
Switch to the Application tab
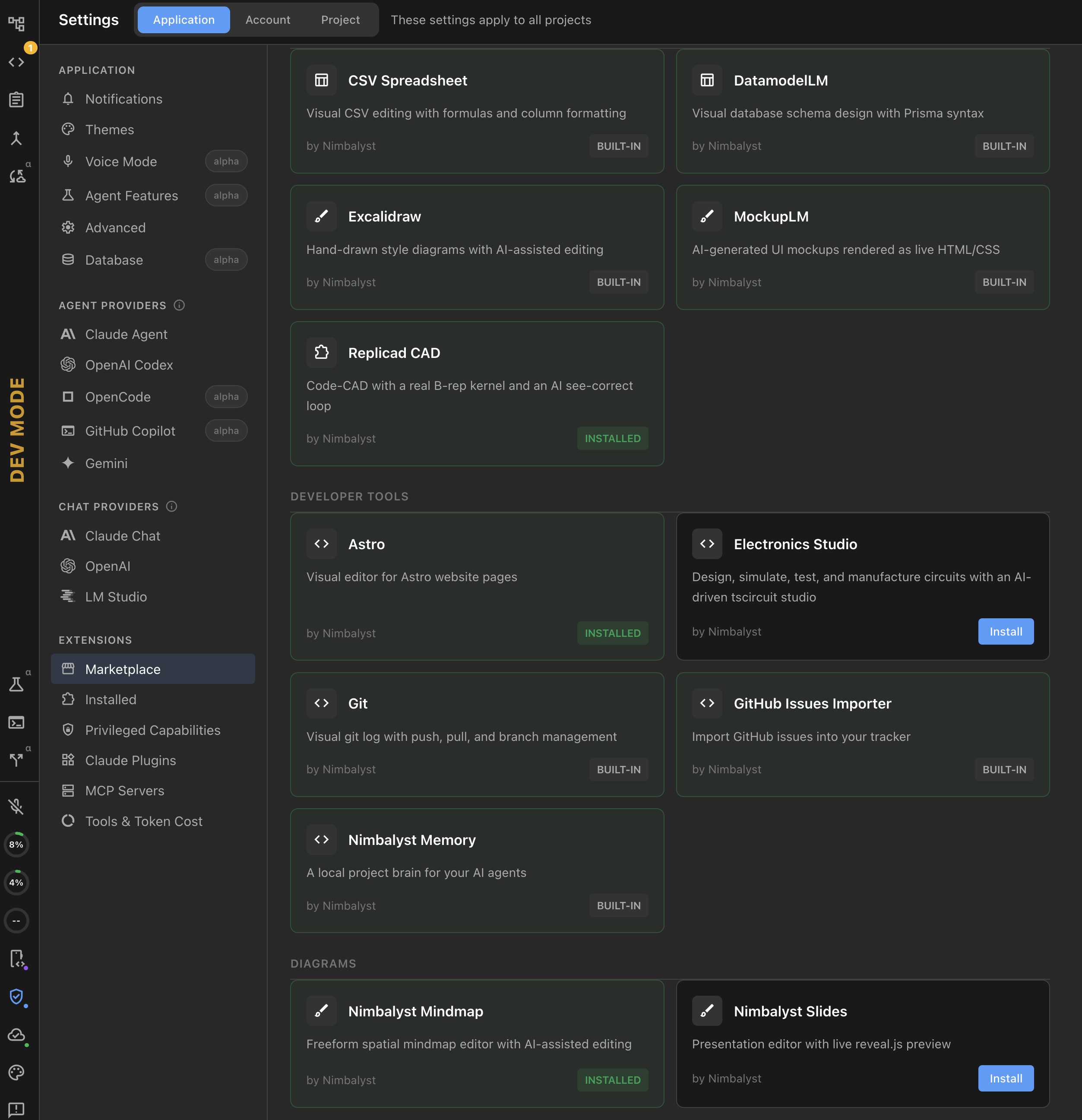point(184,20)
